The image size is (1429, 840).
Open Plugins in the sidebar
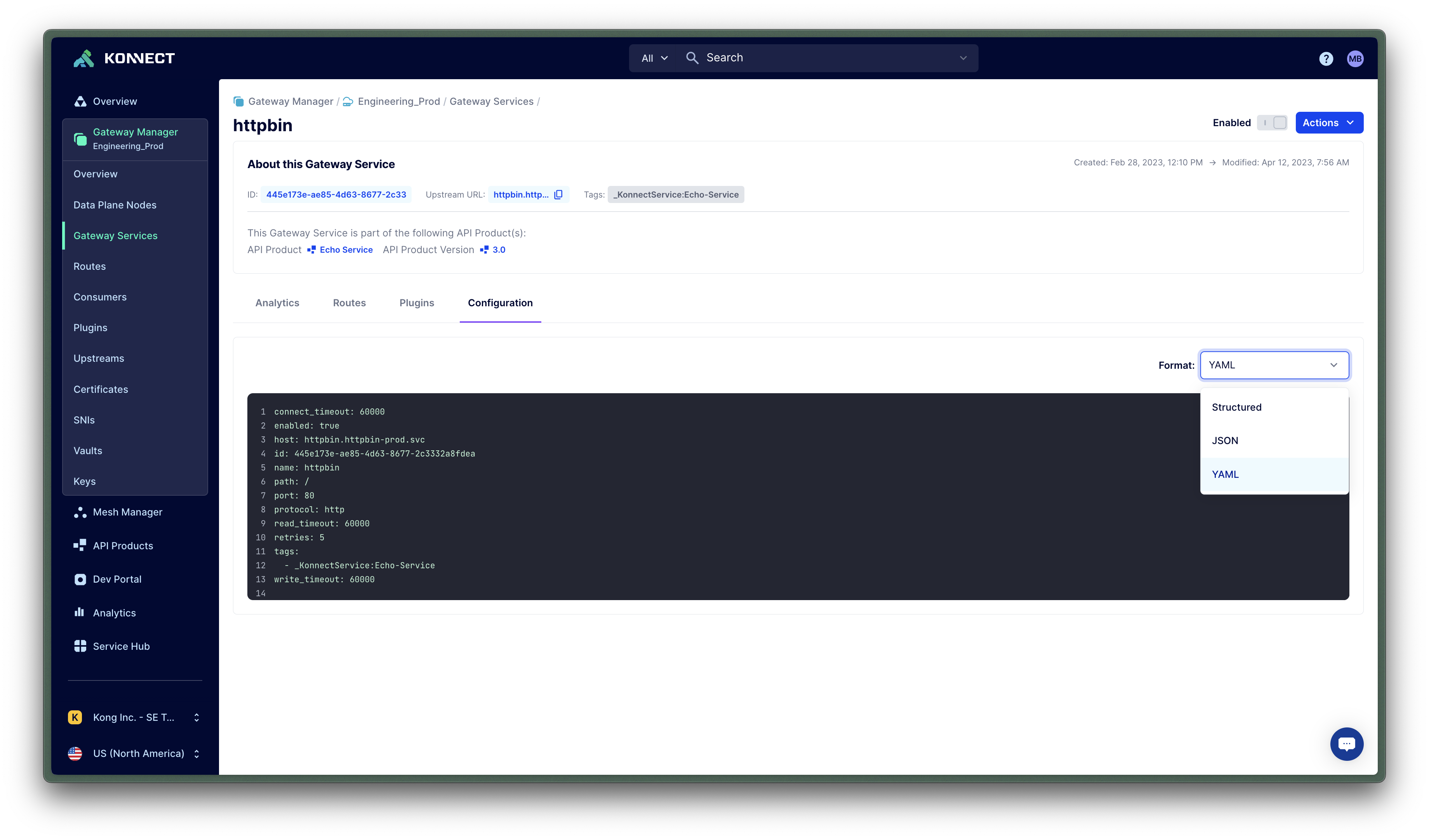point(135,328)
